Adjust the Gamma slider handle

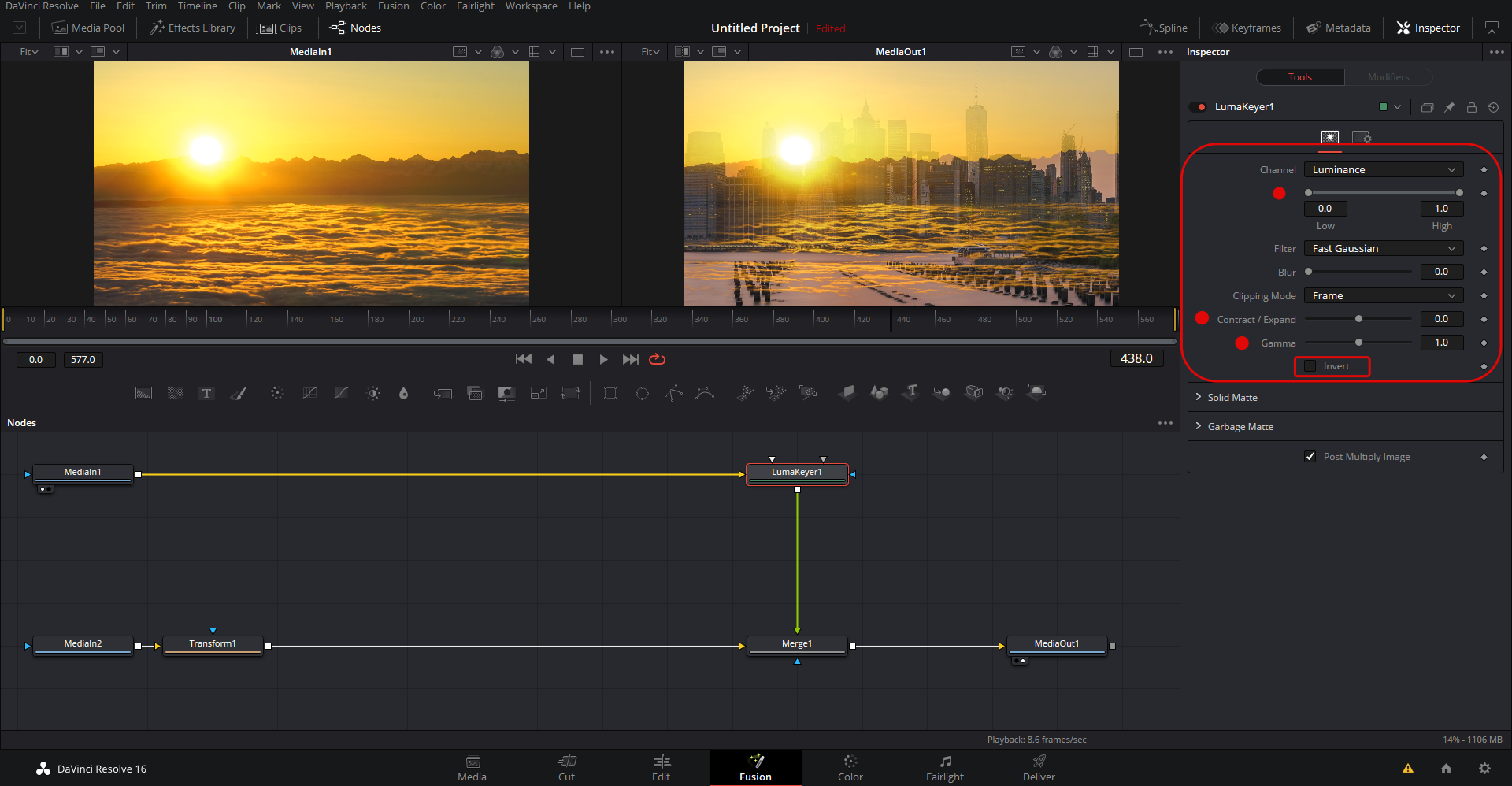coord(1358,343)
